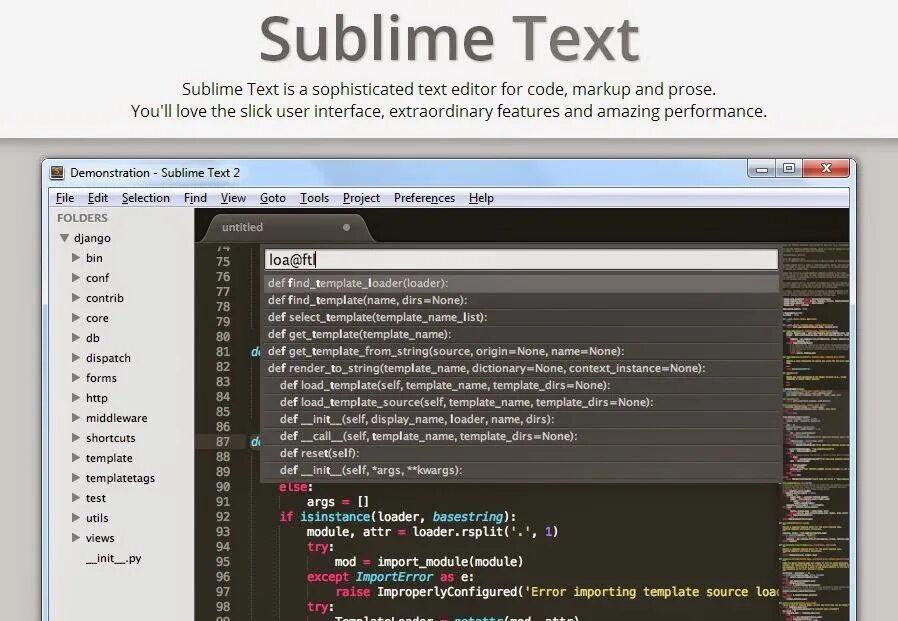
Task: Click the code minimap on the right
Action: pos(815,430)
